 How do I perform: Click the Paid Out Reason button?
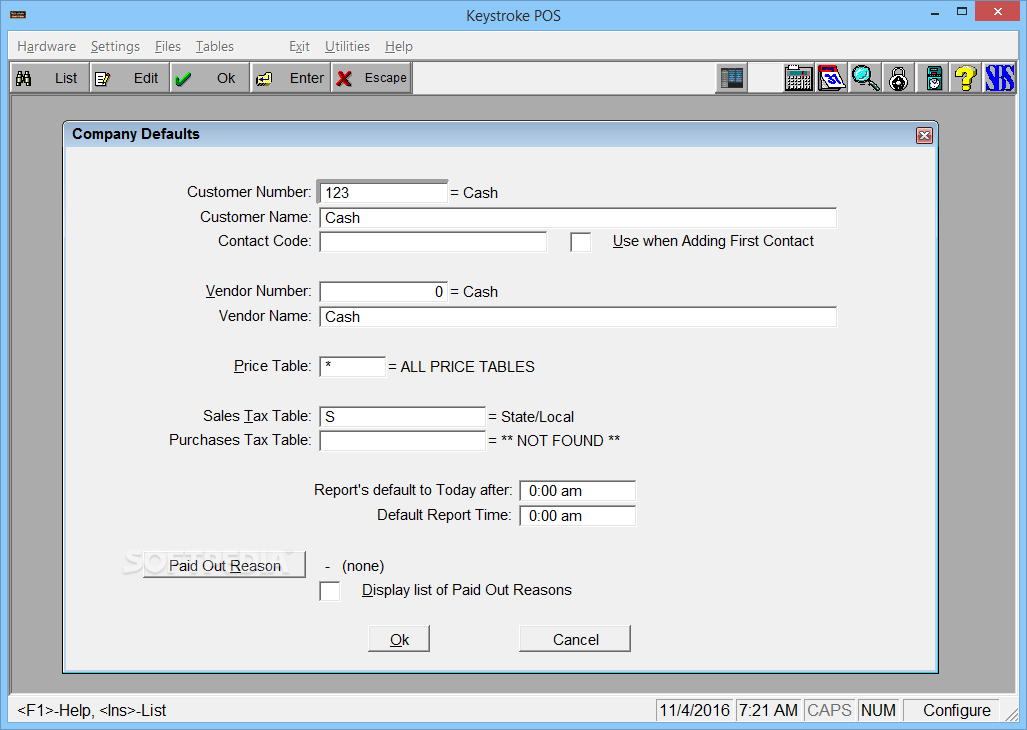click(224, 565)
